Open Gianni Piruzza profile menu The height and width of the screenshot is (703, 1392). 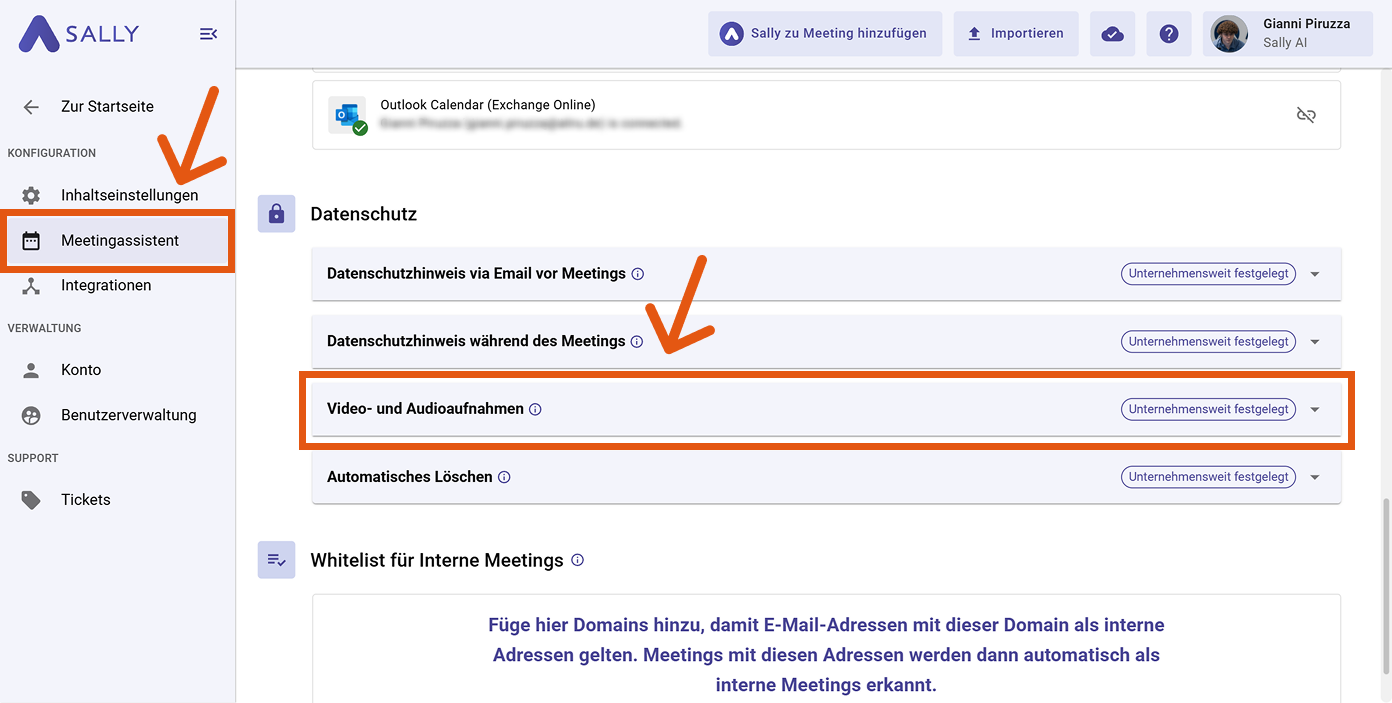(1288, 34)
